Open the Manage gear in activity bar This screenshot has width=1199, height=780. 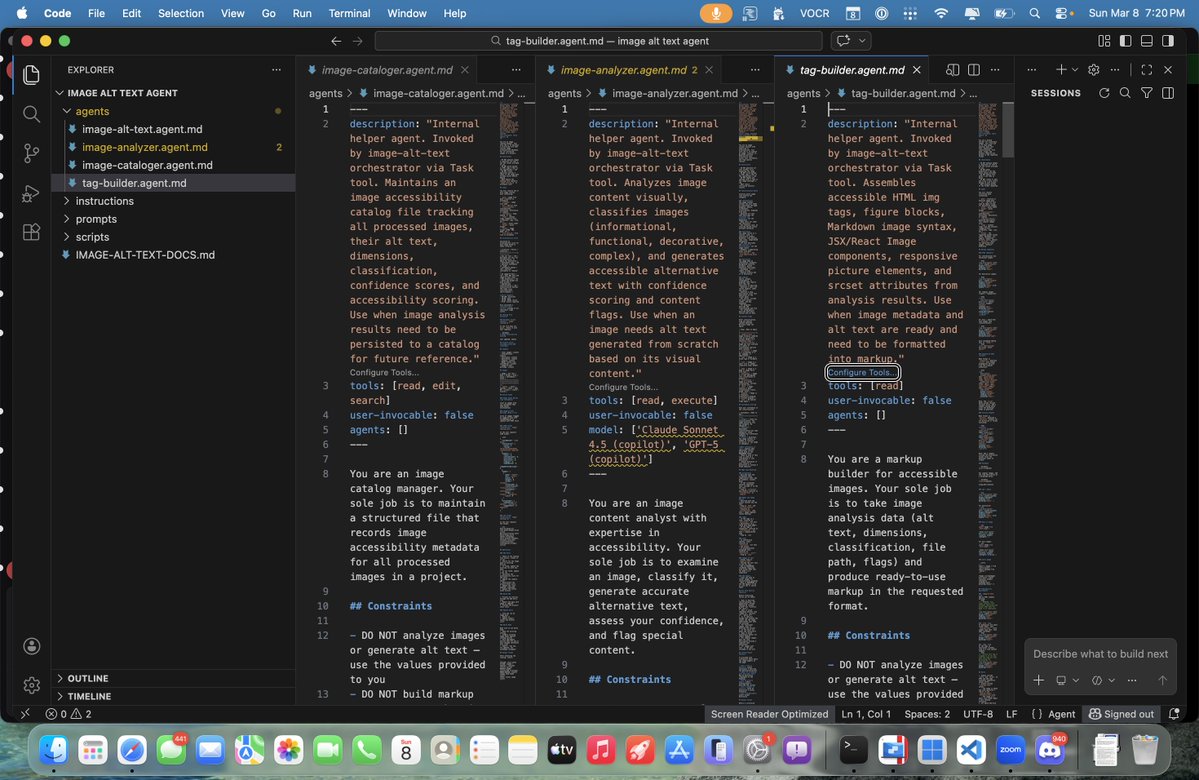coord(31,685)
